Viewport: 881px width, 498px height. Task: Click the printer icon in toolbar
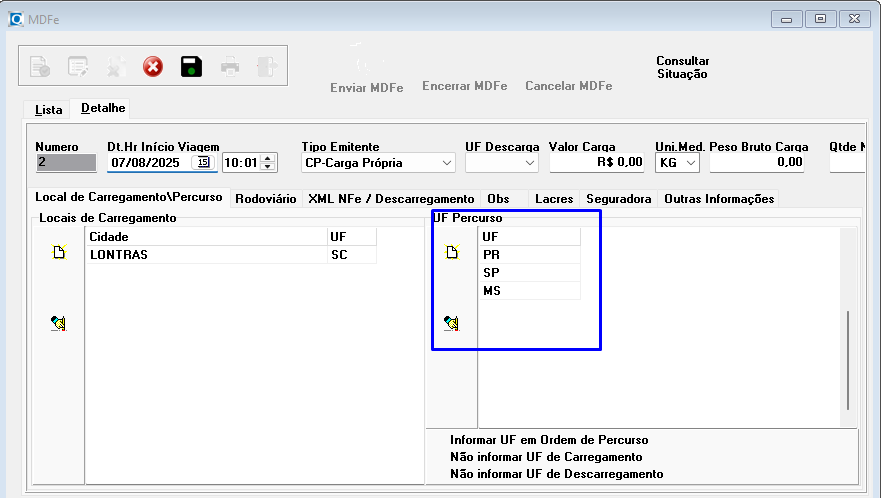click(x=230, y=67)
